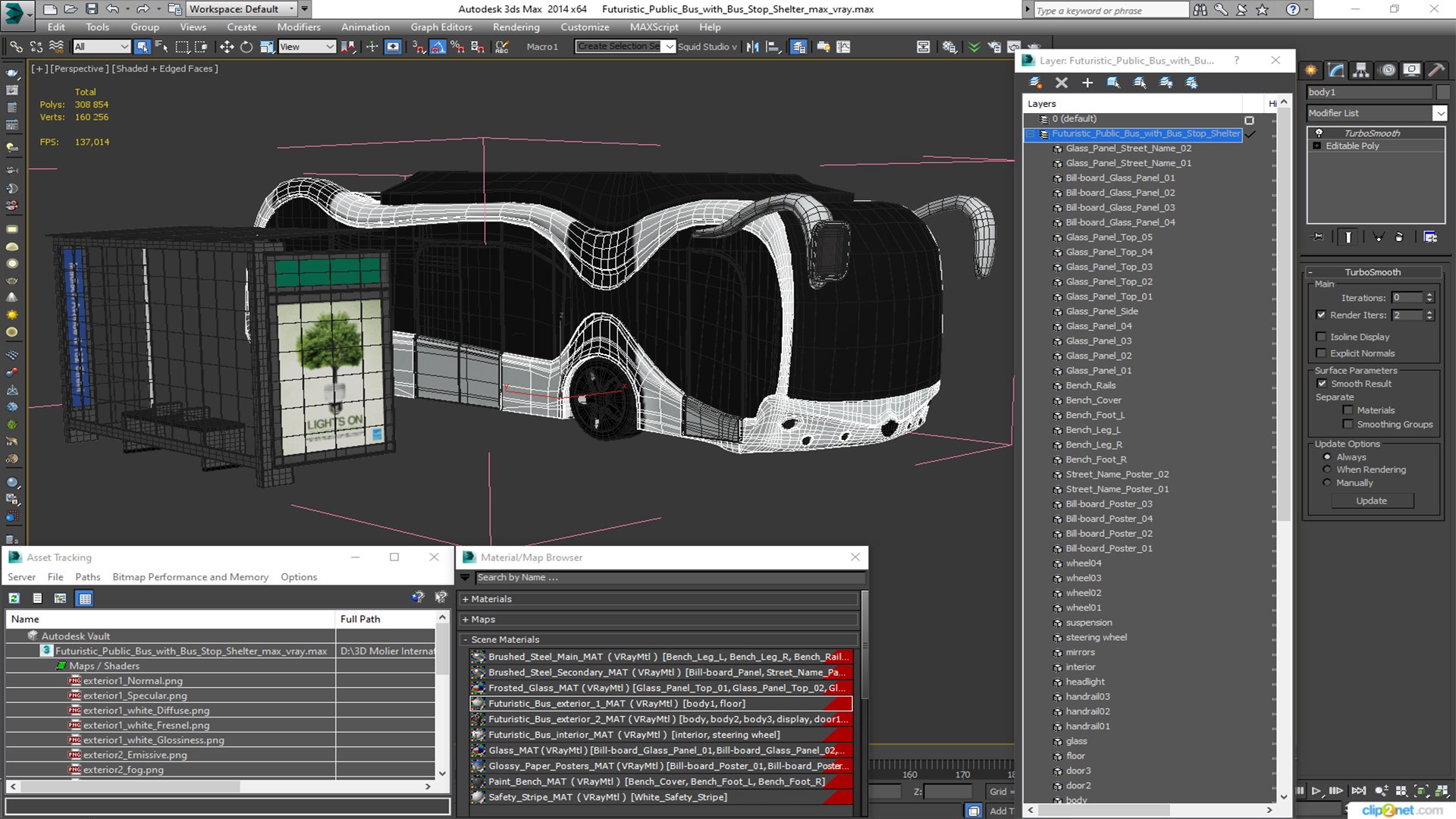Open the Workspace Default dropdown
This screenshot has height=819, width=1456.
[241, 9]
